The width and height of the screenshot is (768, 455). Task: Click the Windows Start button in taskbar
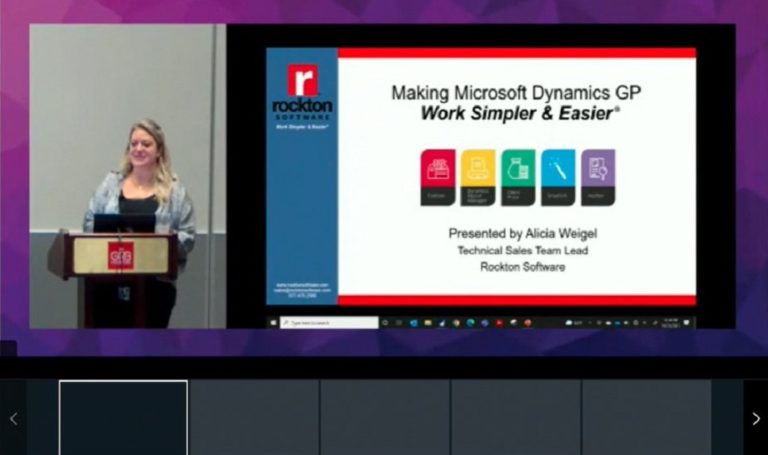pyautogui.click(x=273, y=323)
